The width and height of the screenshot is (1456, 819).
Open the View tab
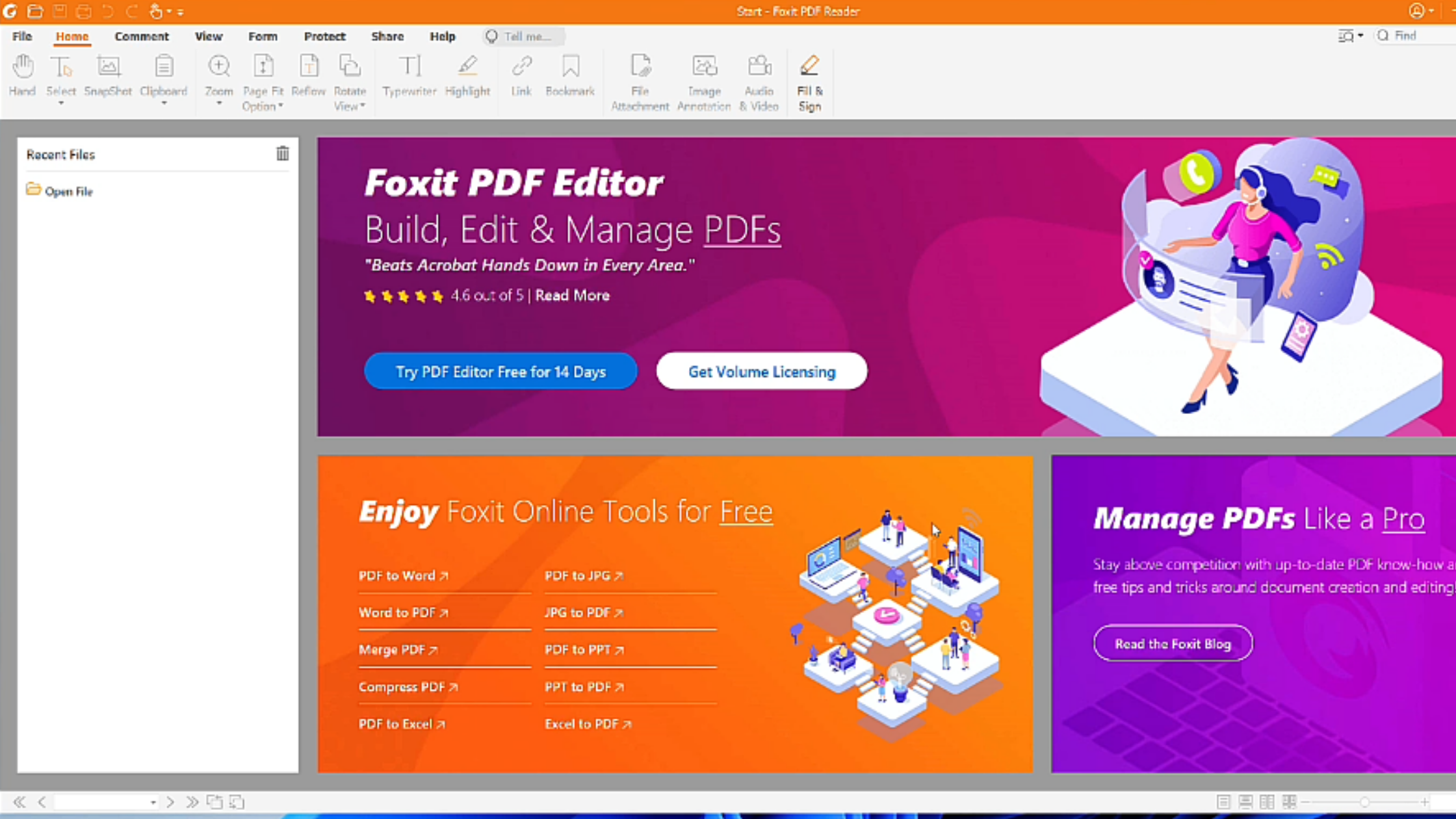[x=209, y=36]
